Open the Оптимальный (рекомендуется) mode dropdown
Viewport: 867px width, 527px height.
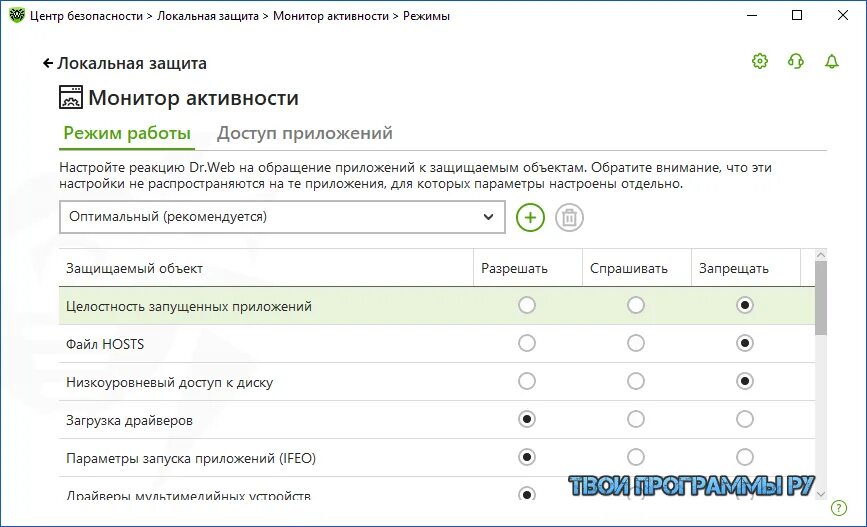click(282, 217)
